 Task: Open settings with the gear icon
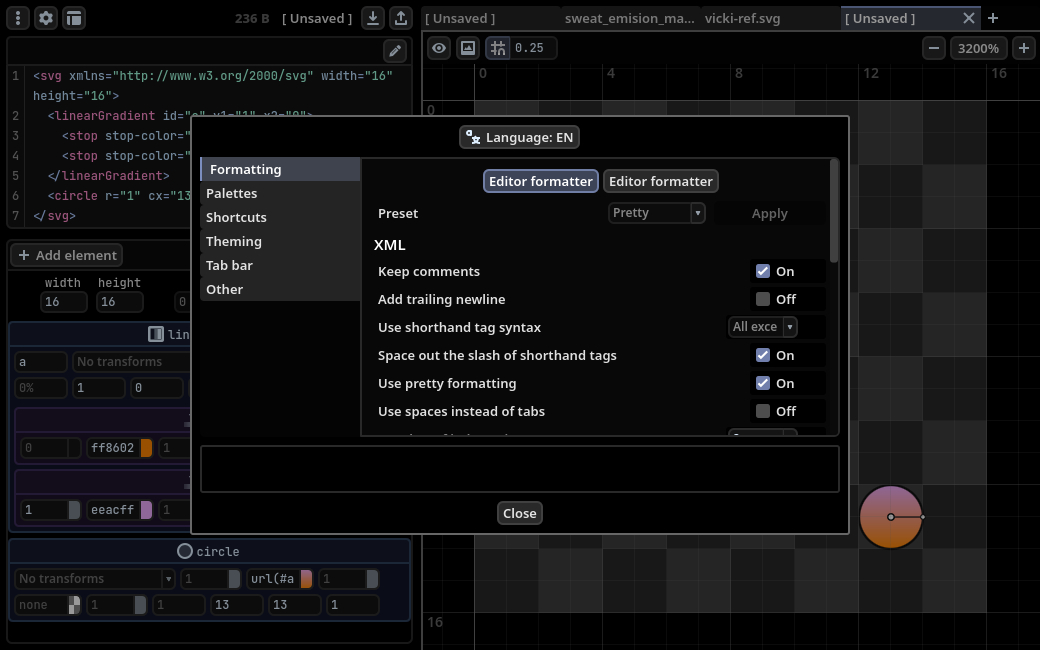coord(46,18)
